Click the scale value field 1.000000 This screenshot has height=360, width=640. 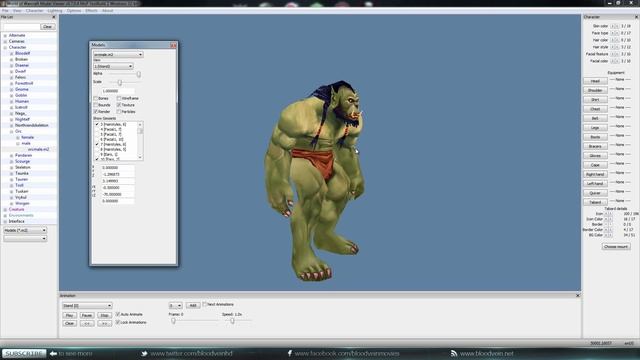[118, 91]
